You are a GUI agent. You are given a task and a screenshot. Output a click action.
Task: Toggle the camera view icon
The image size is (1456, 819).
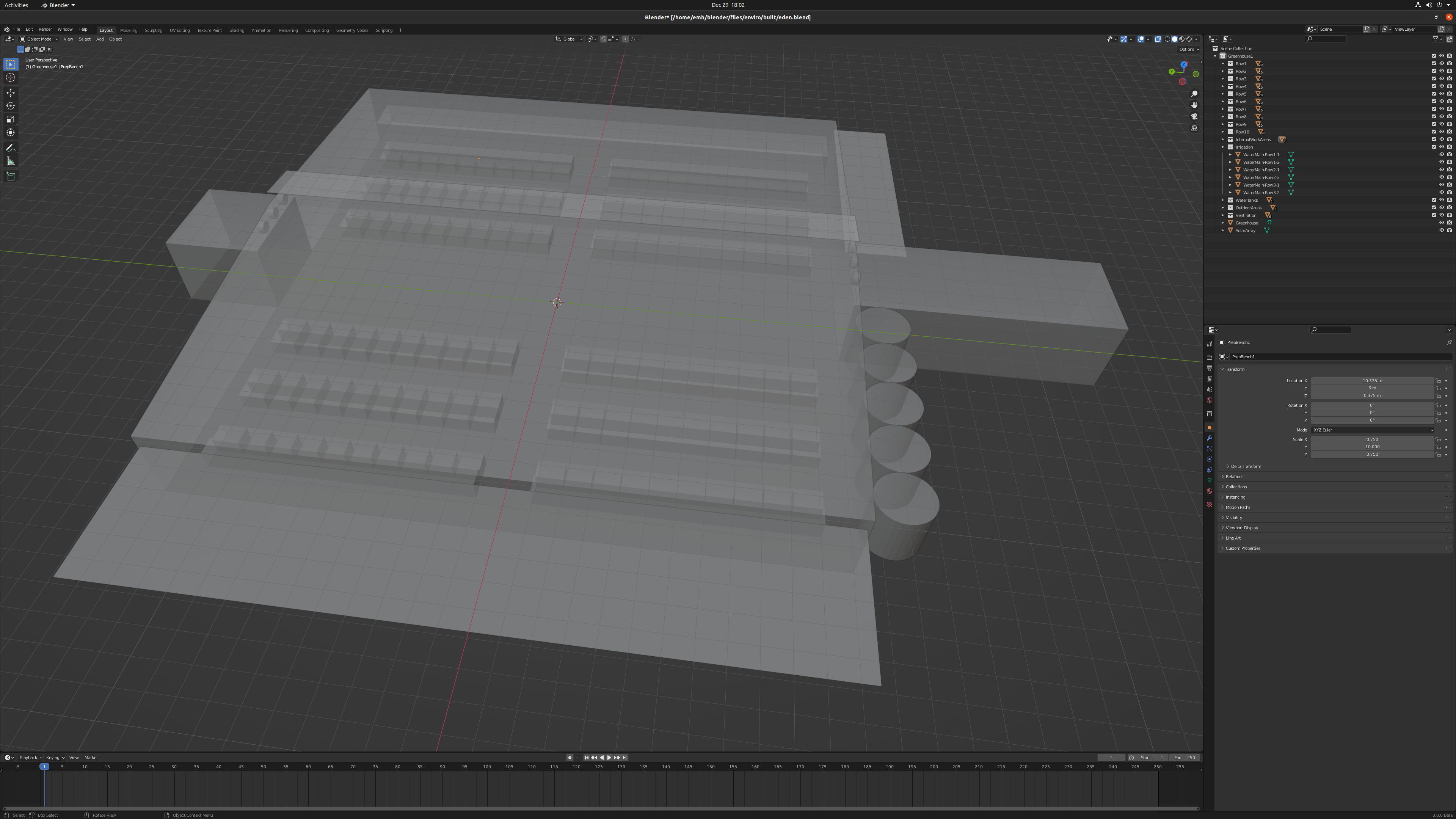tap(1194, 116)
